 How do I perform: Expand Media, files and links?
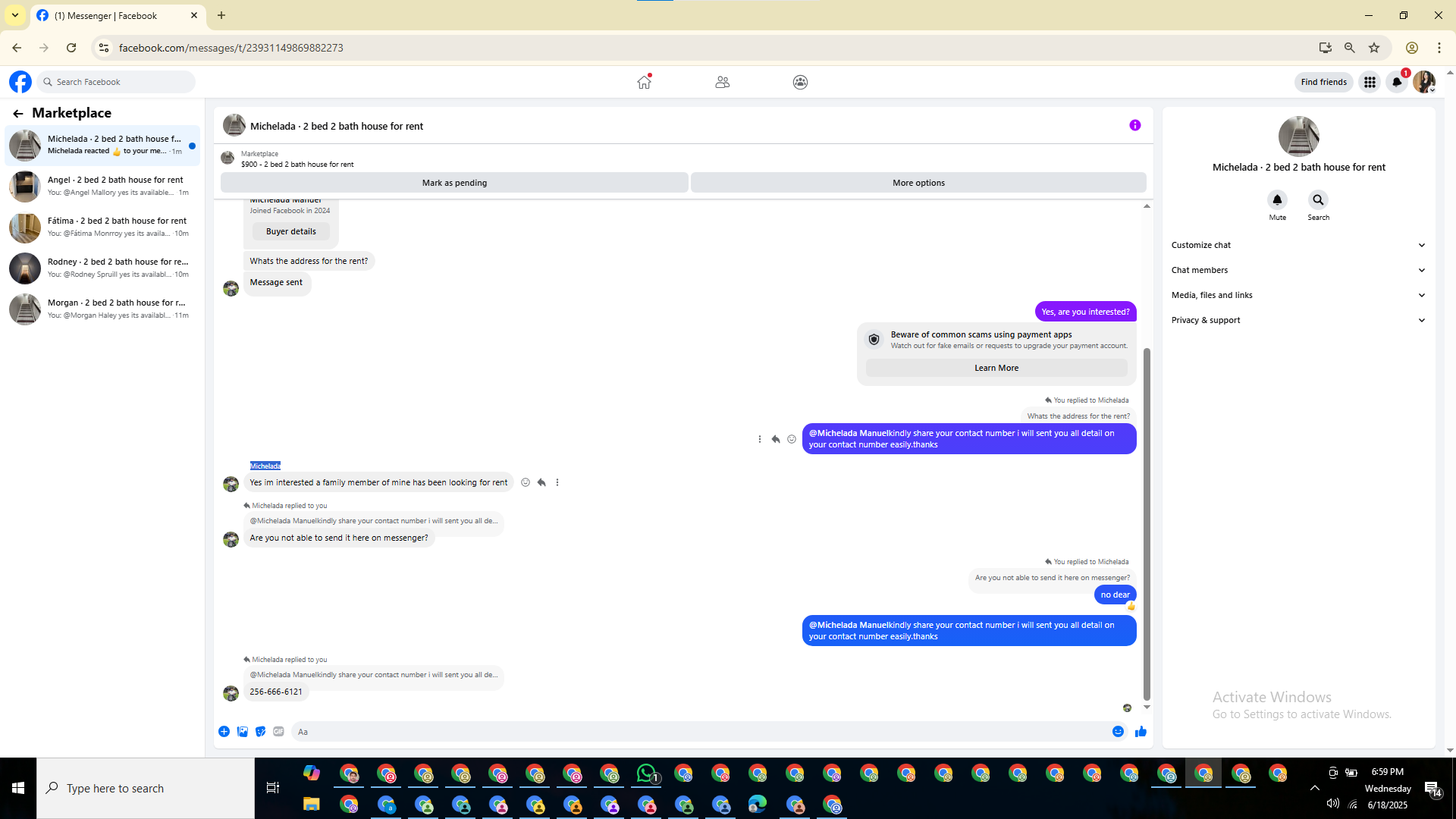[1298, 295]
